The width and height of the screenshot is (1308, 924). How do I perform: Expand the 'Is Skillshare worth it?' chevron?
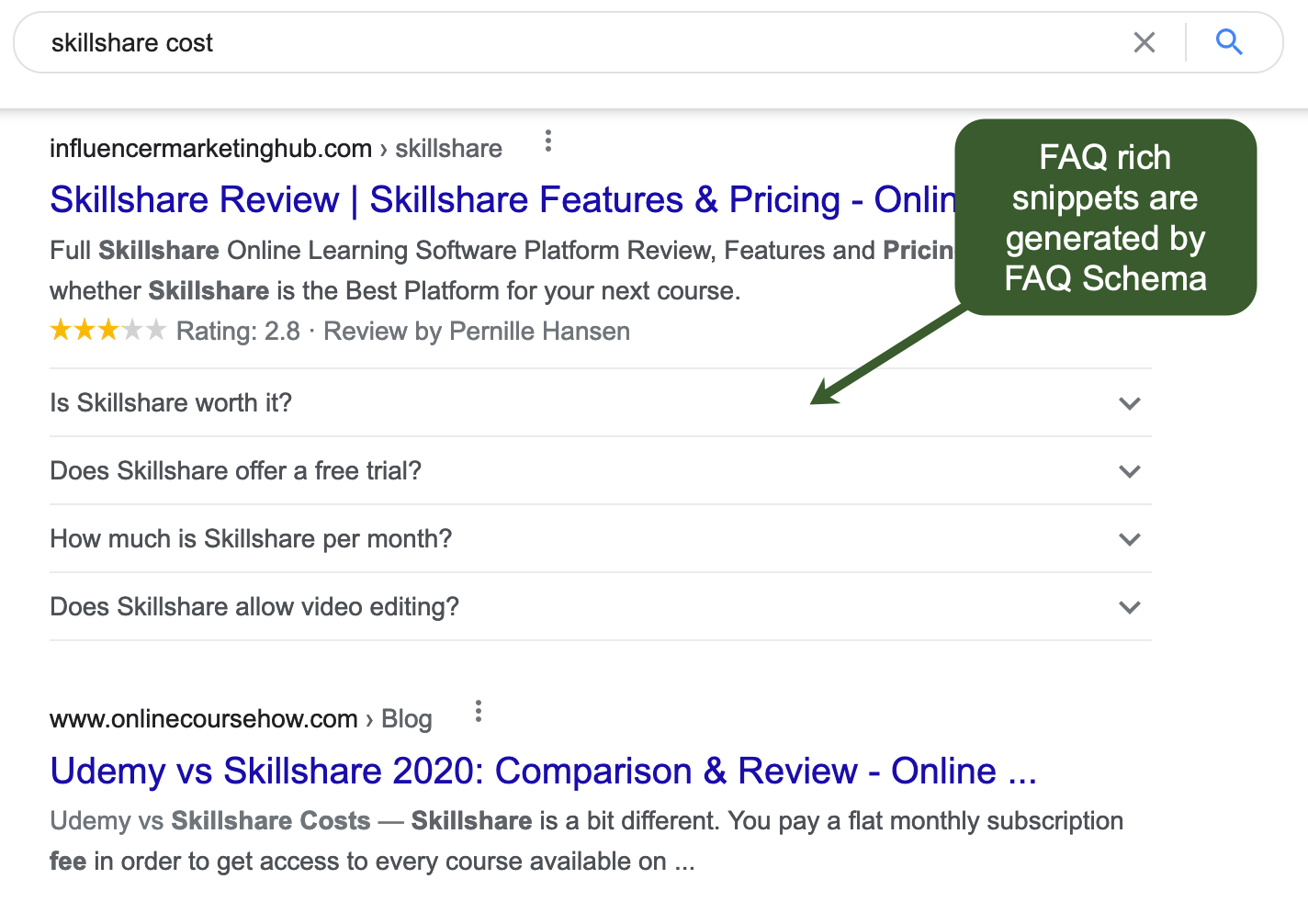(1130, 403)
